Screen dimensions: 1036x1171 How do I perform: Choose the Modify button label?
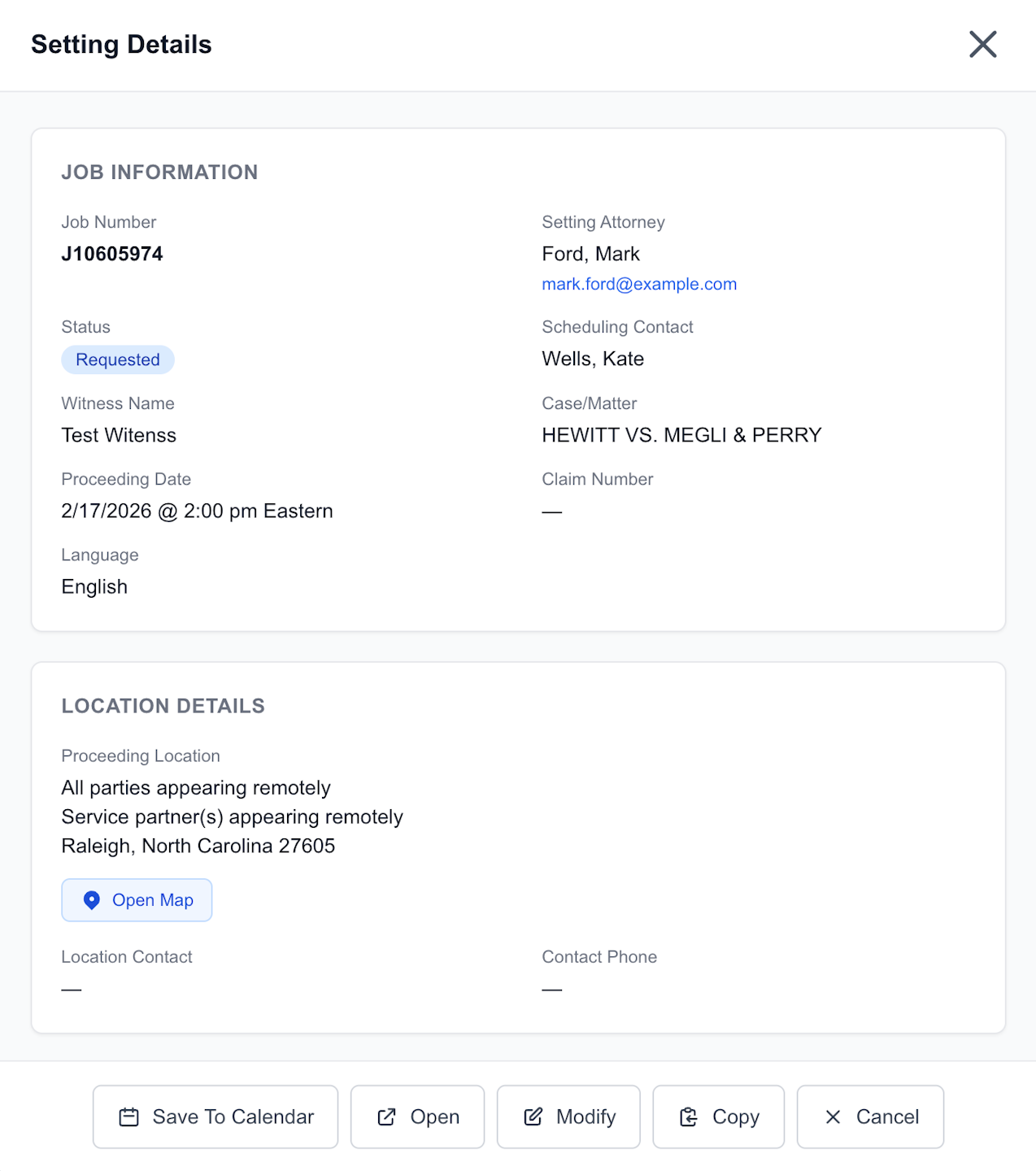click(x=585, y=1117)
